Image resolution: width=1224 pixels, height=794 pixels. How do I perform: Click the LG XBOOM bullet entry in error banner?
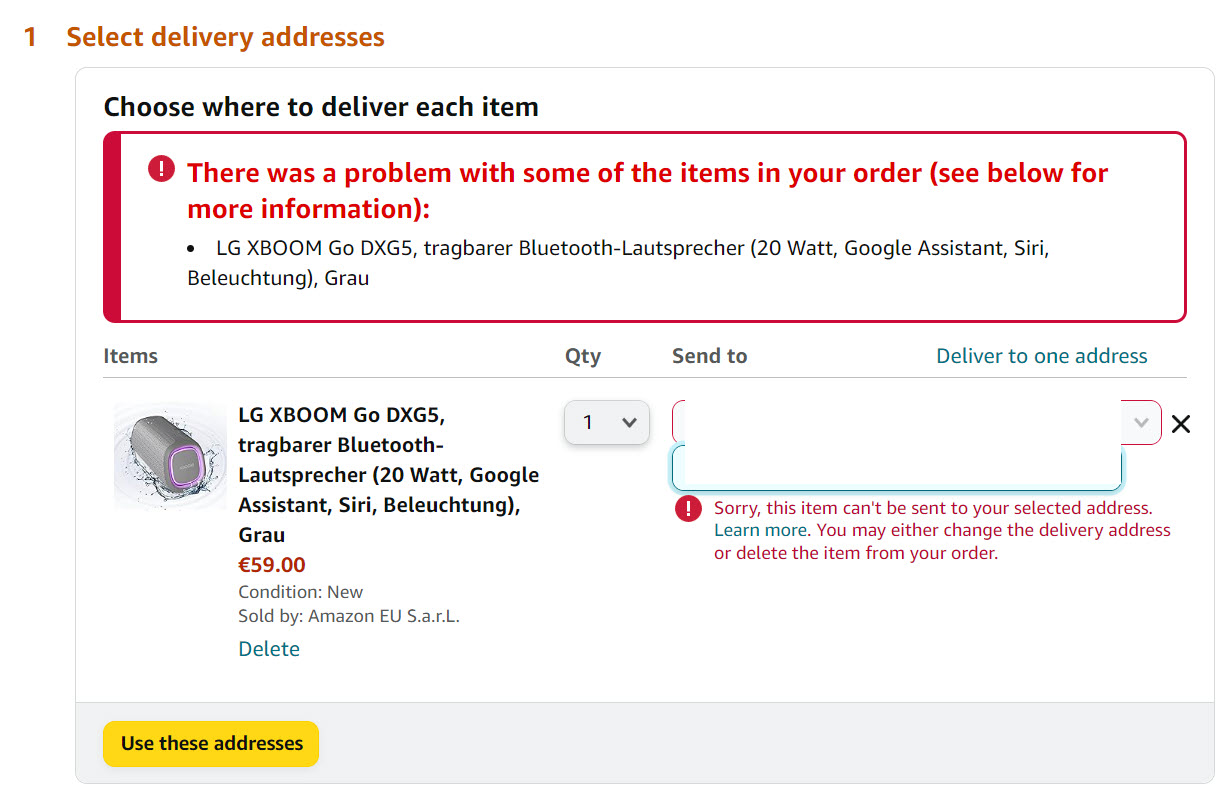point(620,263)
